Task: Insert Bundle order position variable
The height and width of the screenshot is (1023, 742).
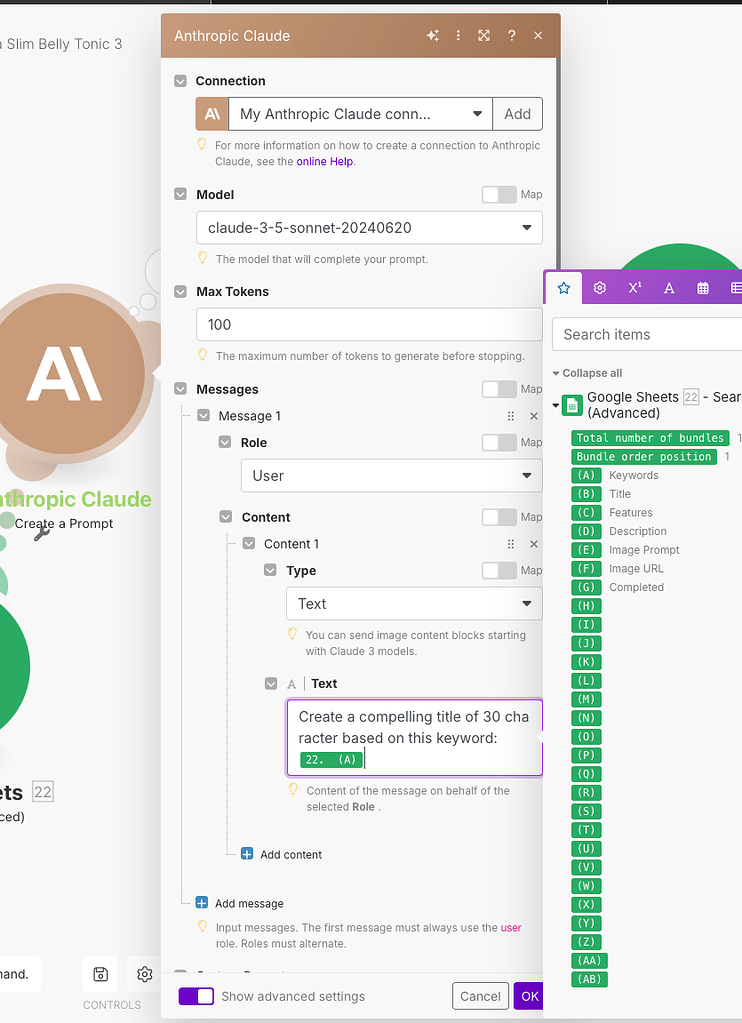Action: 644,456
